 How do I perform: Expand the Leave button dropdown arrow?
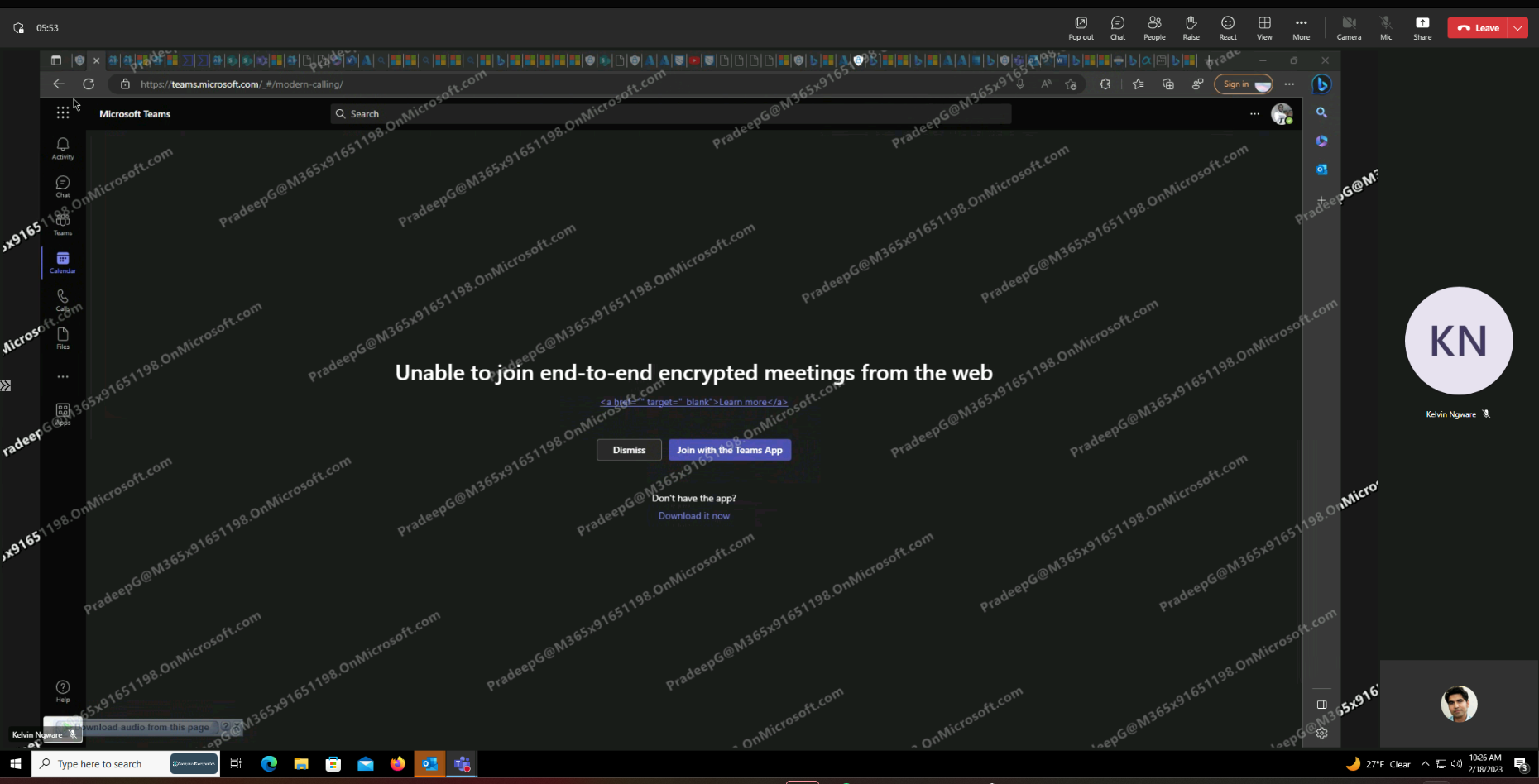coord(1517,28)
